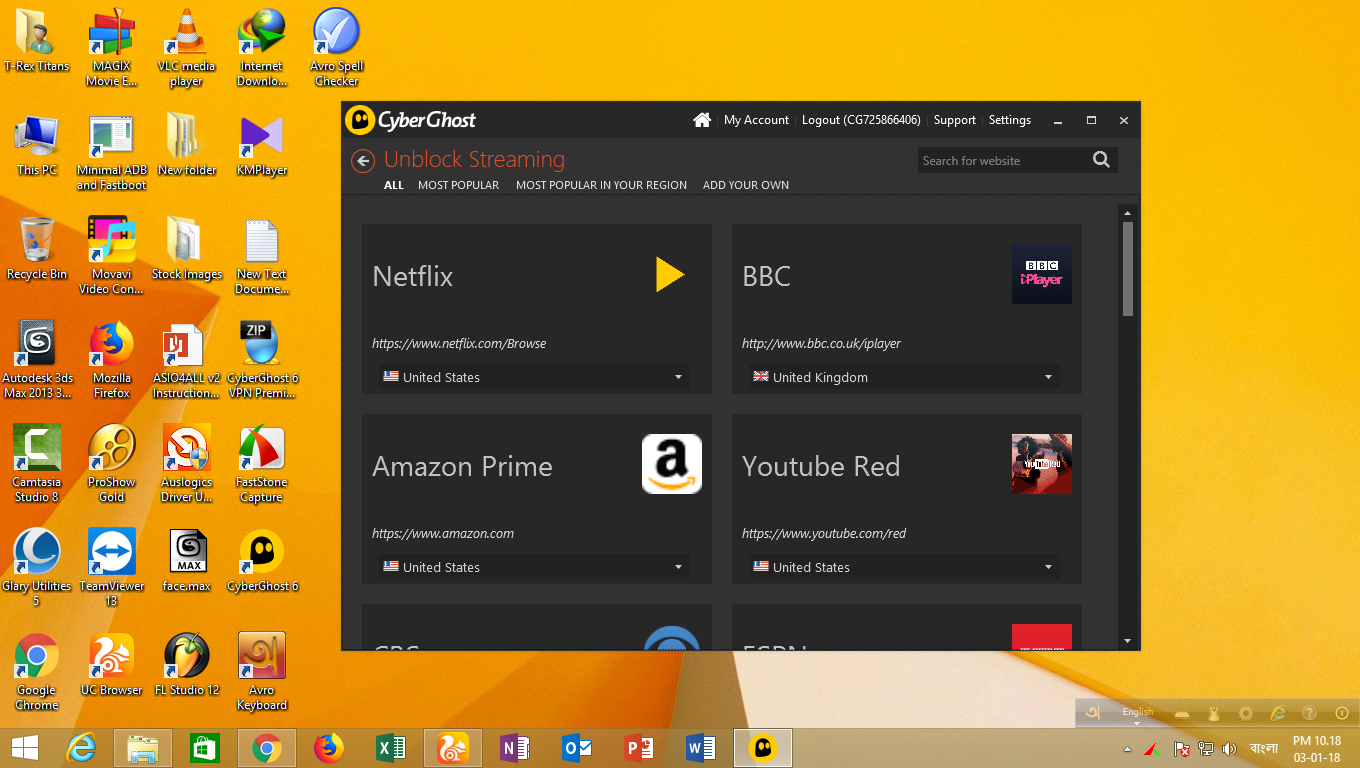The image size is (1360, 768).
Task: Click Logout (CG725866406) link
Action: click(861, 120)
